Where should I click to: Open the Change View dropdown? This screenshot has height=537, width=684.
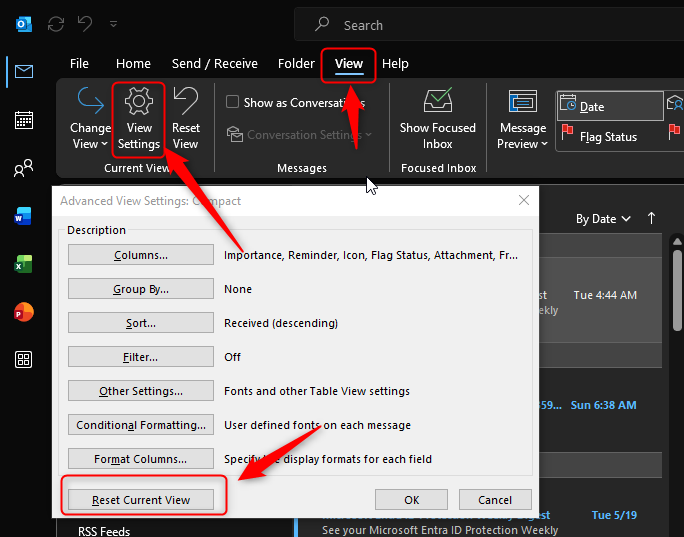(x=90, y=120)
